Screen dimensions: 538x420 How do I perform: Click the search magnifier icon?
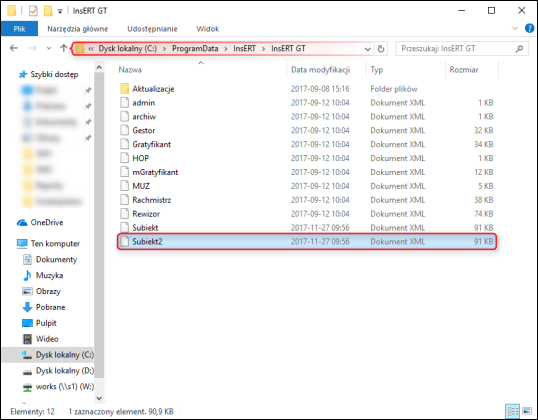coord(519,49)
